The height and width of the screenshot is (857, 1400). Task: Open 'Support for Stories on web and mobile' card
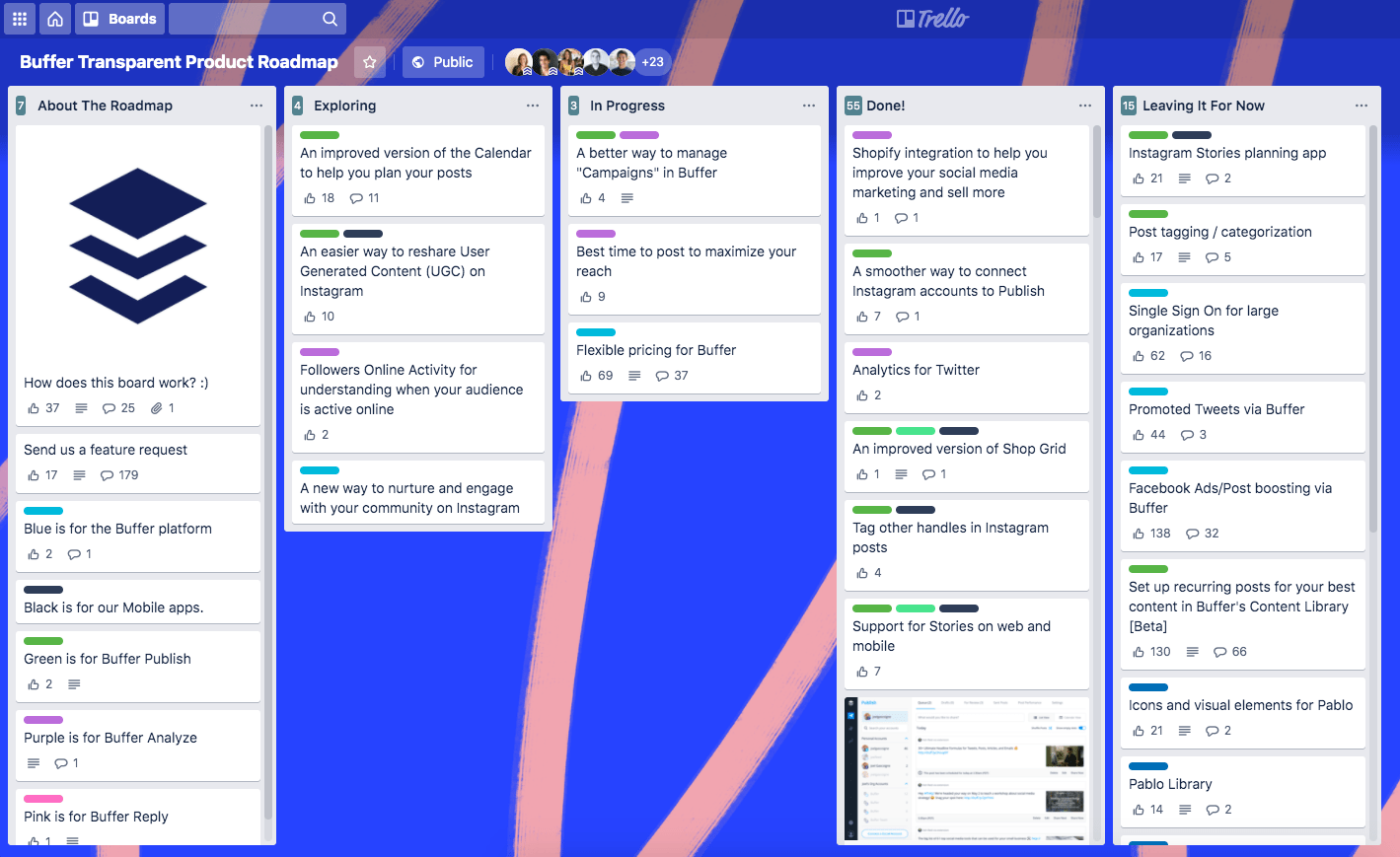pyautogui.click(x=967, y=644)
